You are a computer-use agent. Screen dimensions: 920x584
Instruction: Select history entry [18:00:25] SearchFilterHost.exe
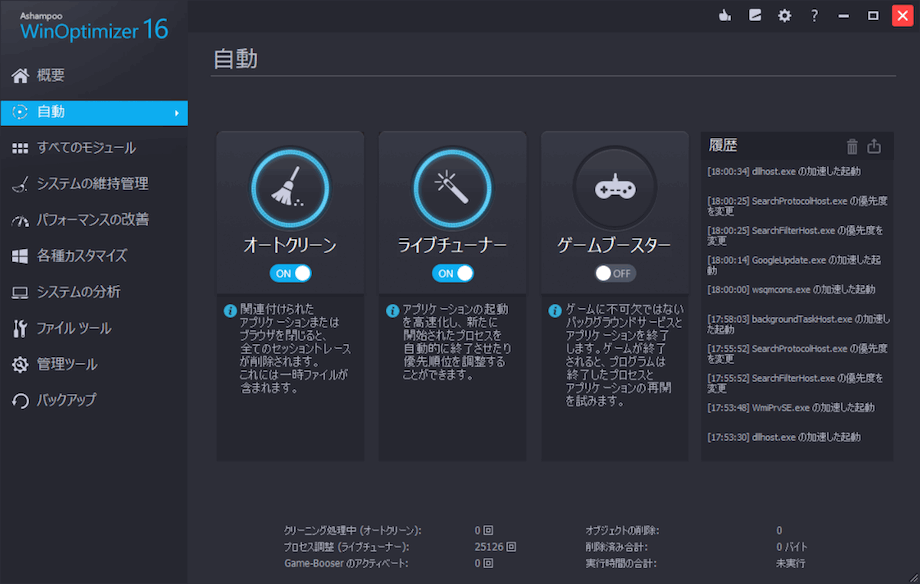click(795, 235)
